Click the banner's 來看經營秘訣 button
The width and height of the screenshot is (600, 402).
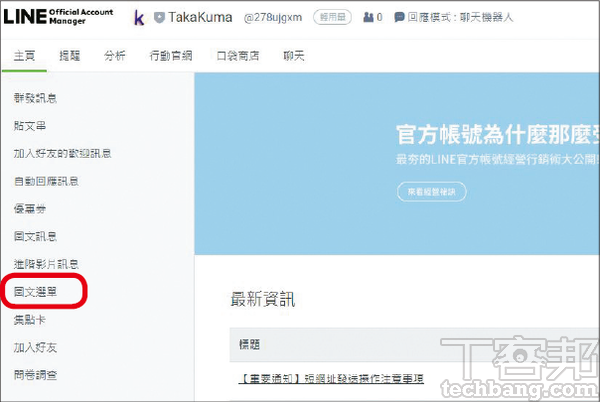click(x=432, y=192)
